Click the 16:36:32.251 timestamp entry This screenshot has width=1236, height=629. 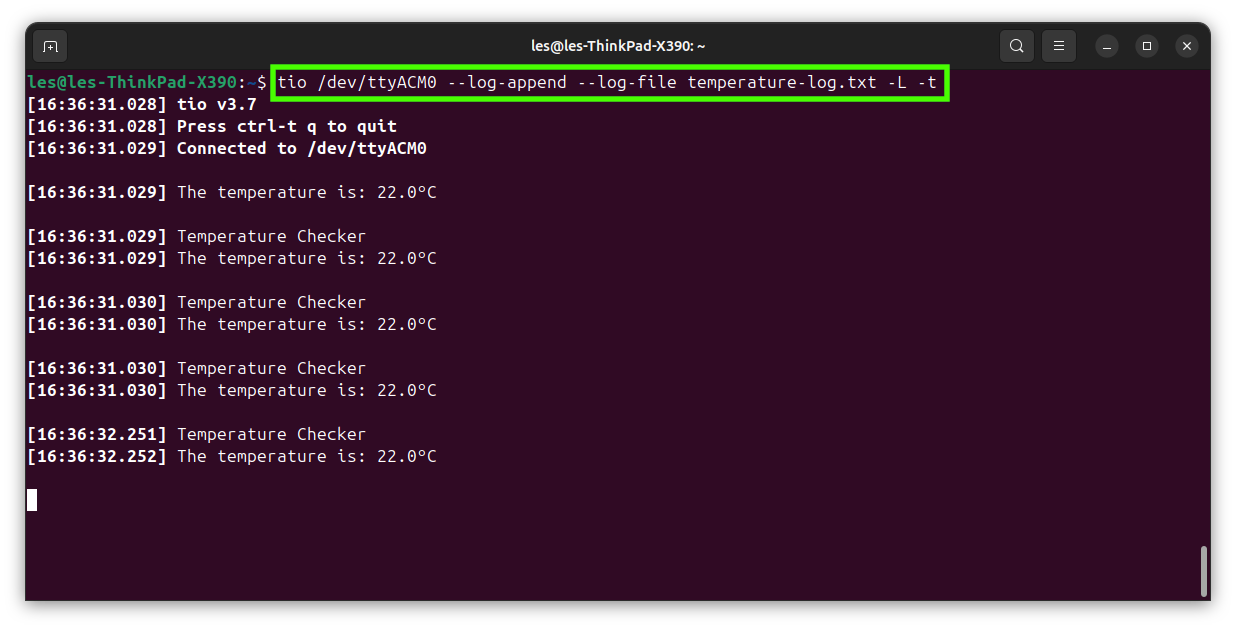point(97,434)
